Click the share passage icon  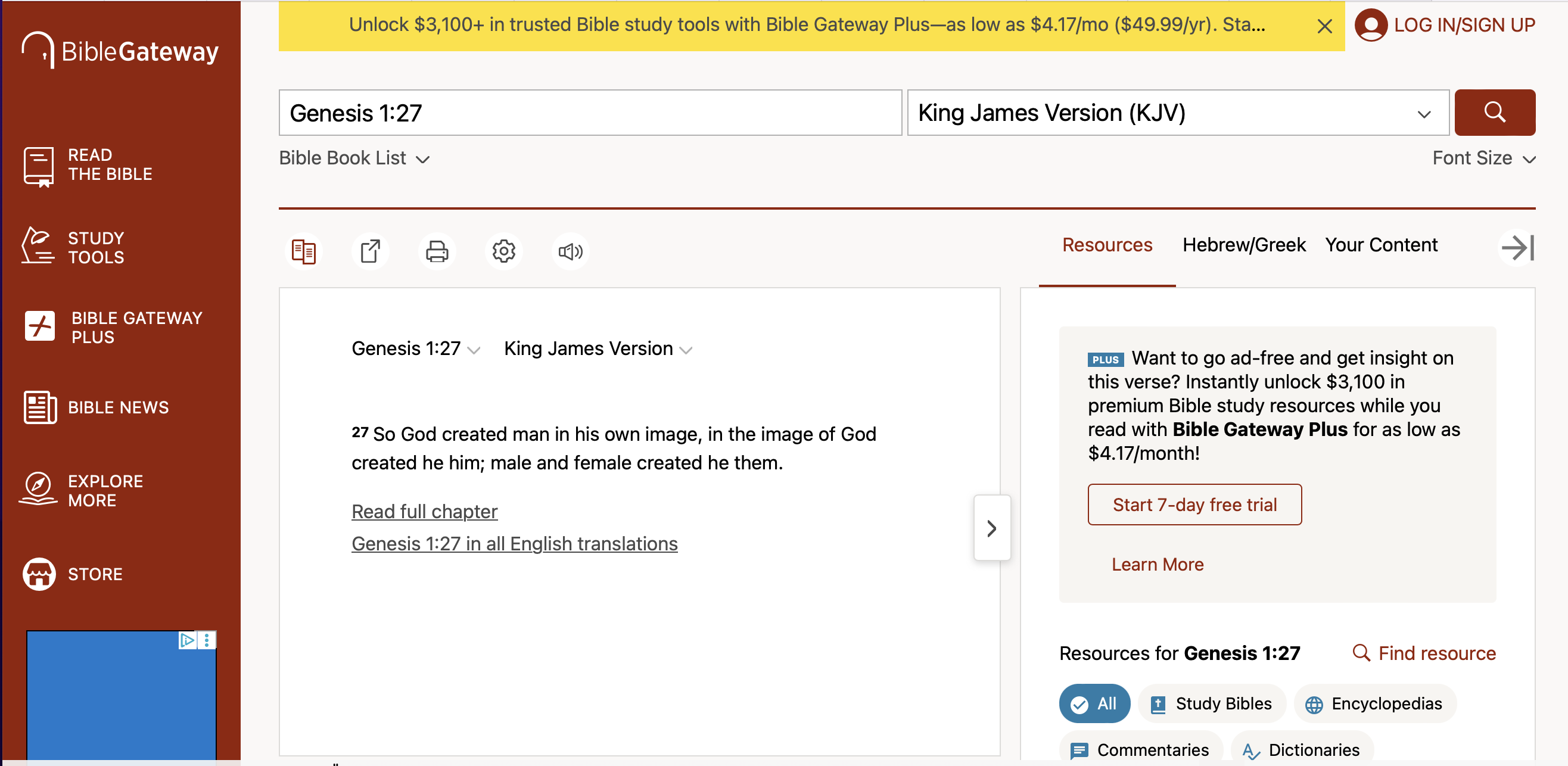[x=370, y=251]
